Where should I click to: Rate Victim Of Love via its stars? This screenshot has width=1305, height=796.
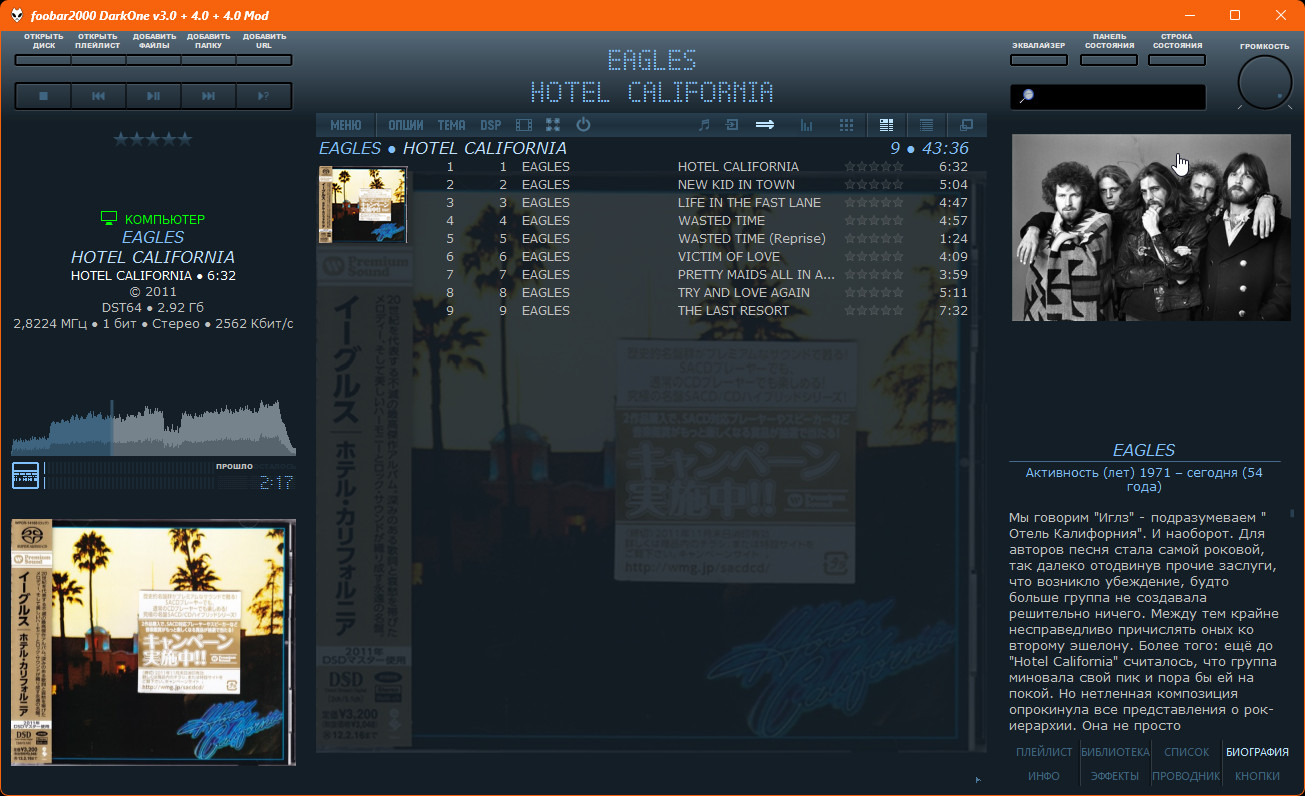(x=874, y=257)
